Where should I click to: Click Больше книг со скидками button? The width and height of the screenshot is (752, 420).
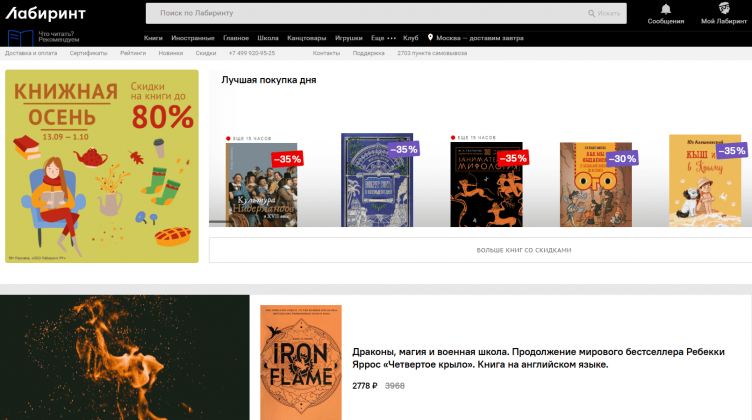[480, 249]
